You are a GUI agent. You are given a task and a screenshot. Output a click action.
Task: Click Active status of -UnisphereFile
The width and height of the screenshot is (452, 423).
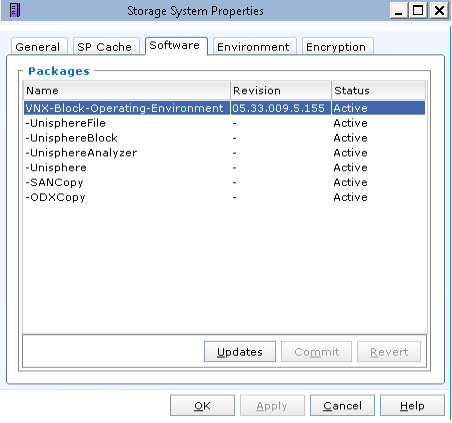[350, 123]
